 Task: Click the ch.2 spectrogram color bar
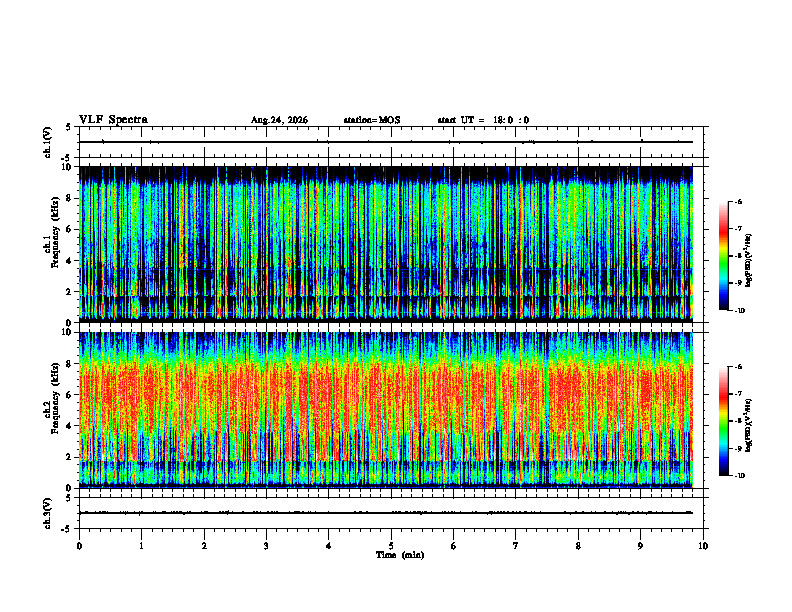click(723, 421)
